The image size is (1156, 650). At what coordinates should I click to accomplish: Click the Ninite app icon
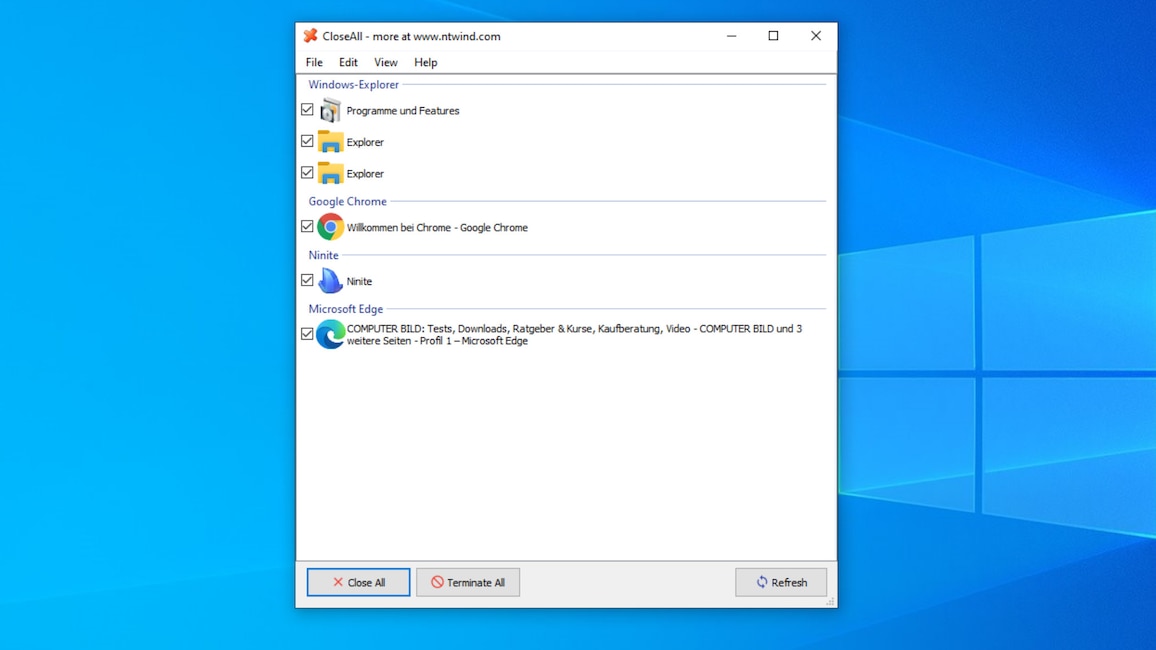[x=330, y=281]
